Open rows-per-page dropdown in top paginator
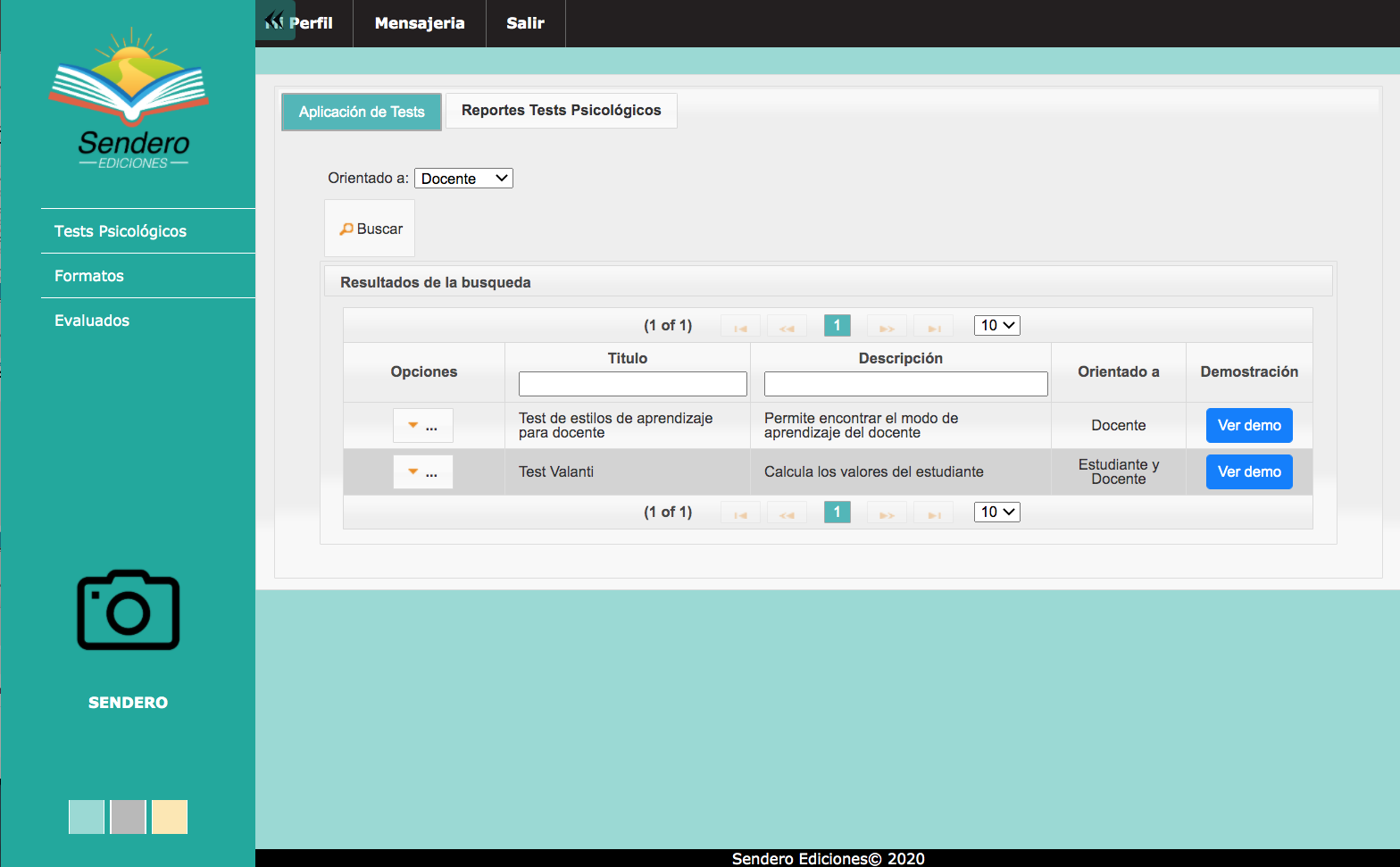Image resolution: width=1400 pixels, height=867 pixels. (x=996, y=326)
